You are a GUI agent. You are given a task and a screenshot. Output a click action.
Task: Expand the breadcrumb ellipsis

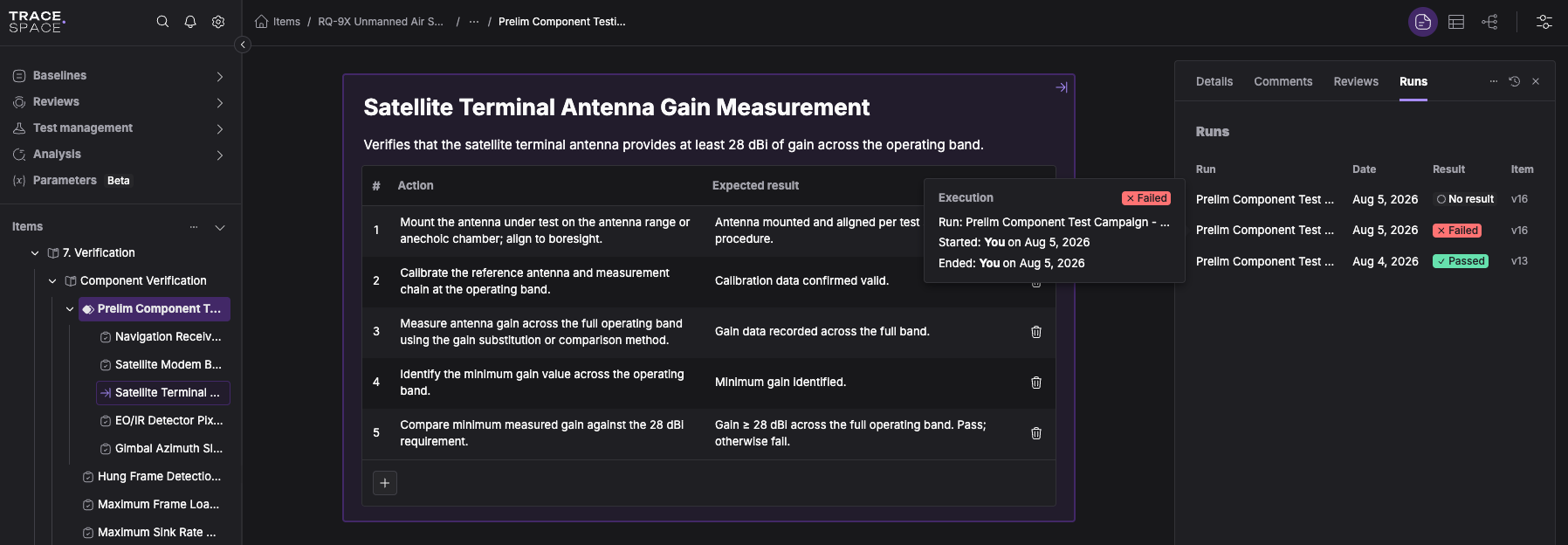coord(474,22)
